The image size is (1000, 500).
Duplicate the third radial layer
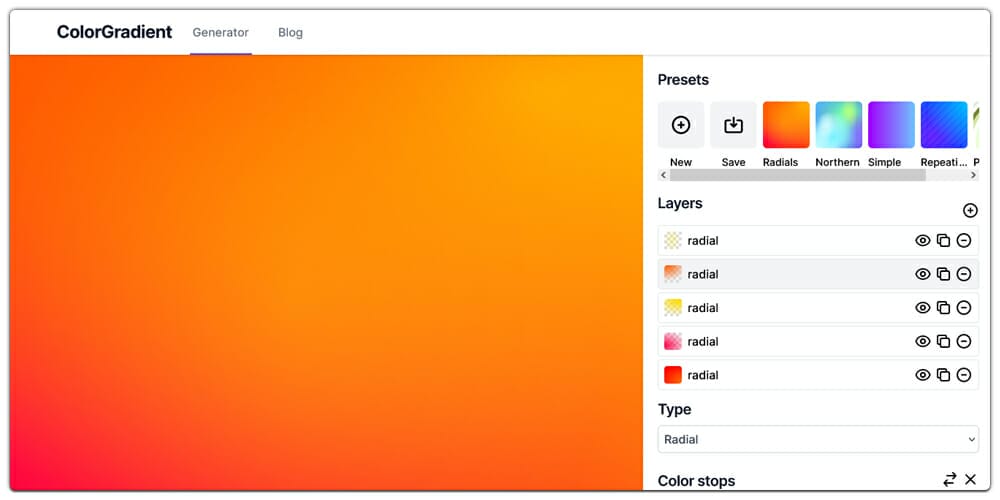943,308
